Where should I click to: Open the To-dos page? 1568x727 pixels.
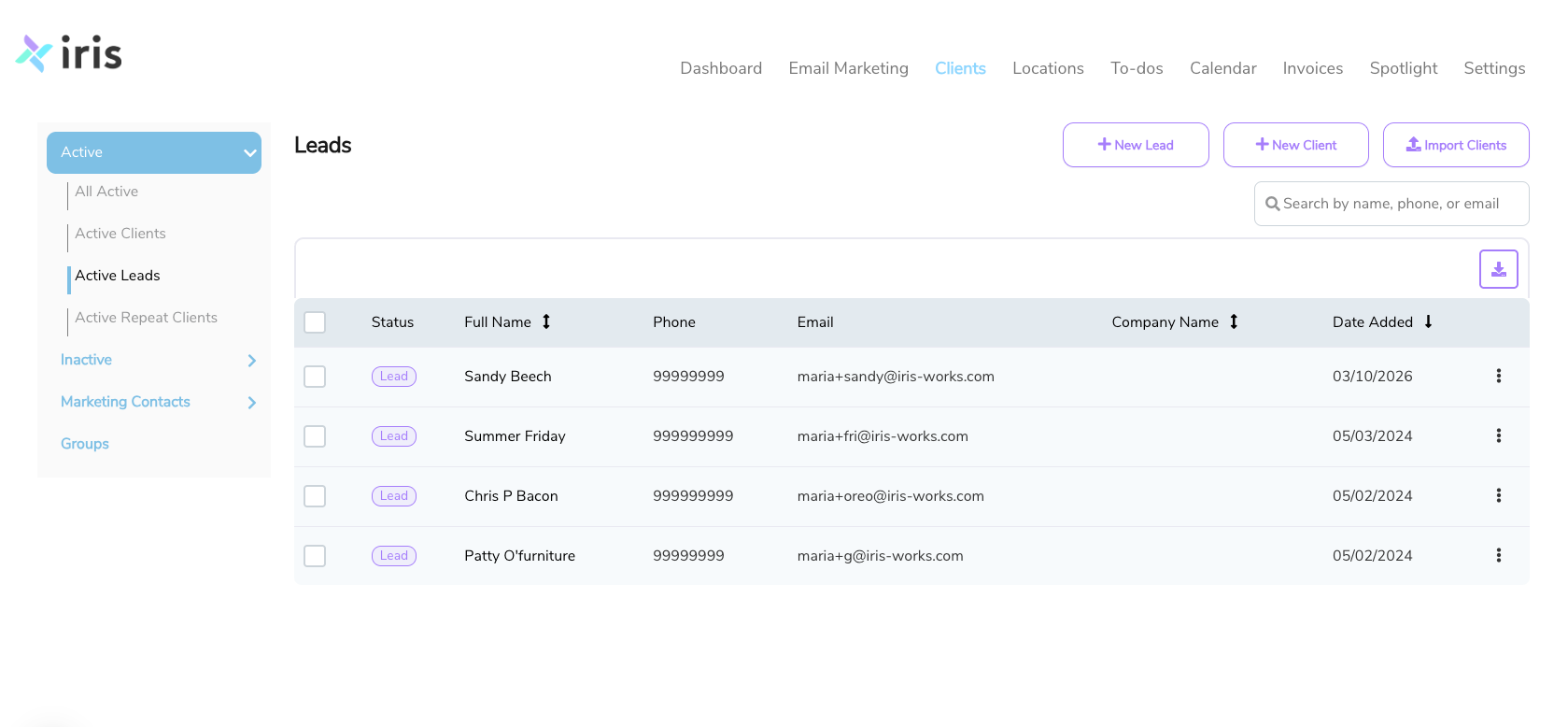click(x=1137, y=68)
